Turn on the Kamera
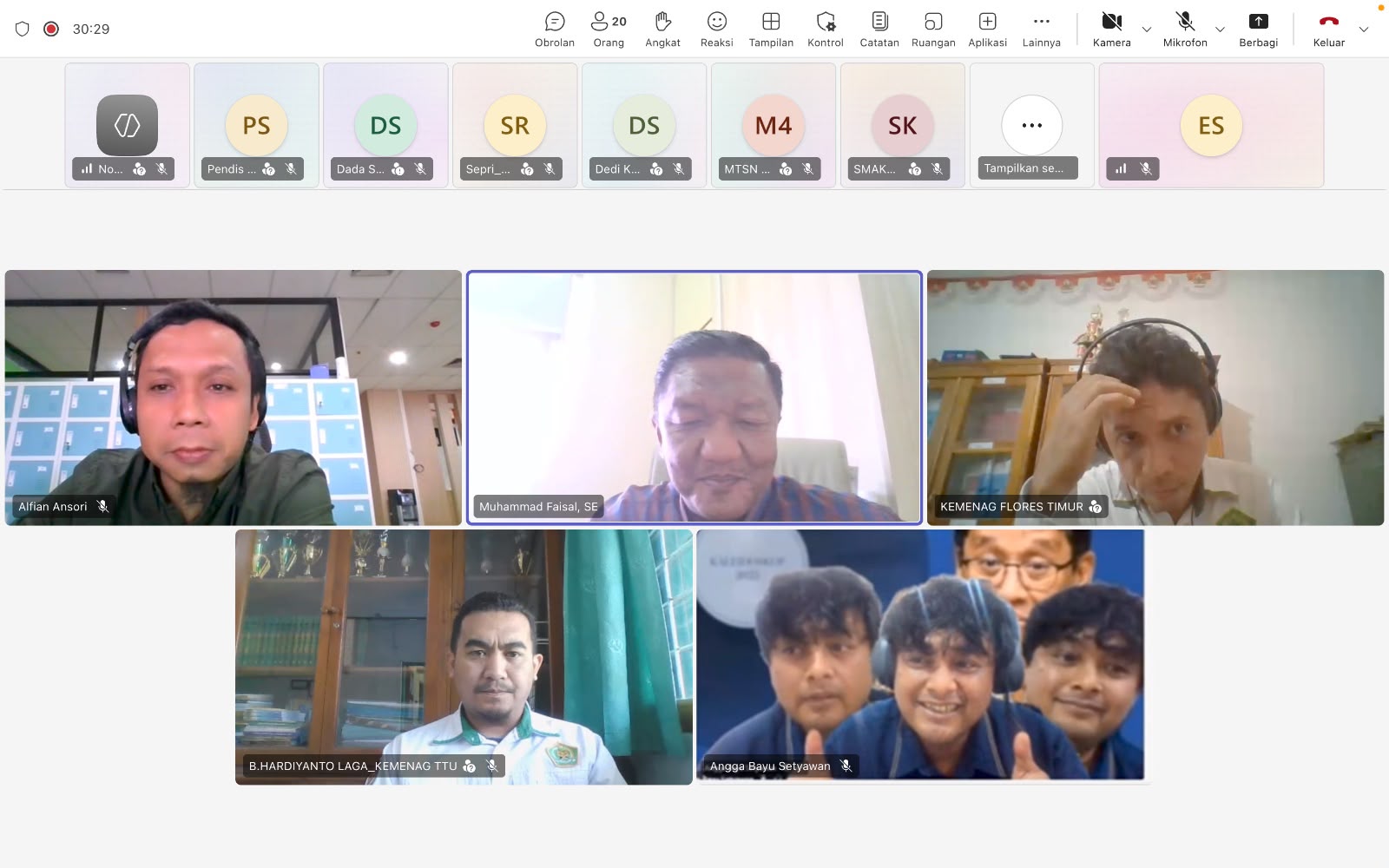The image size is (1389, 868). (1111, 30)
